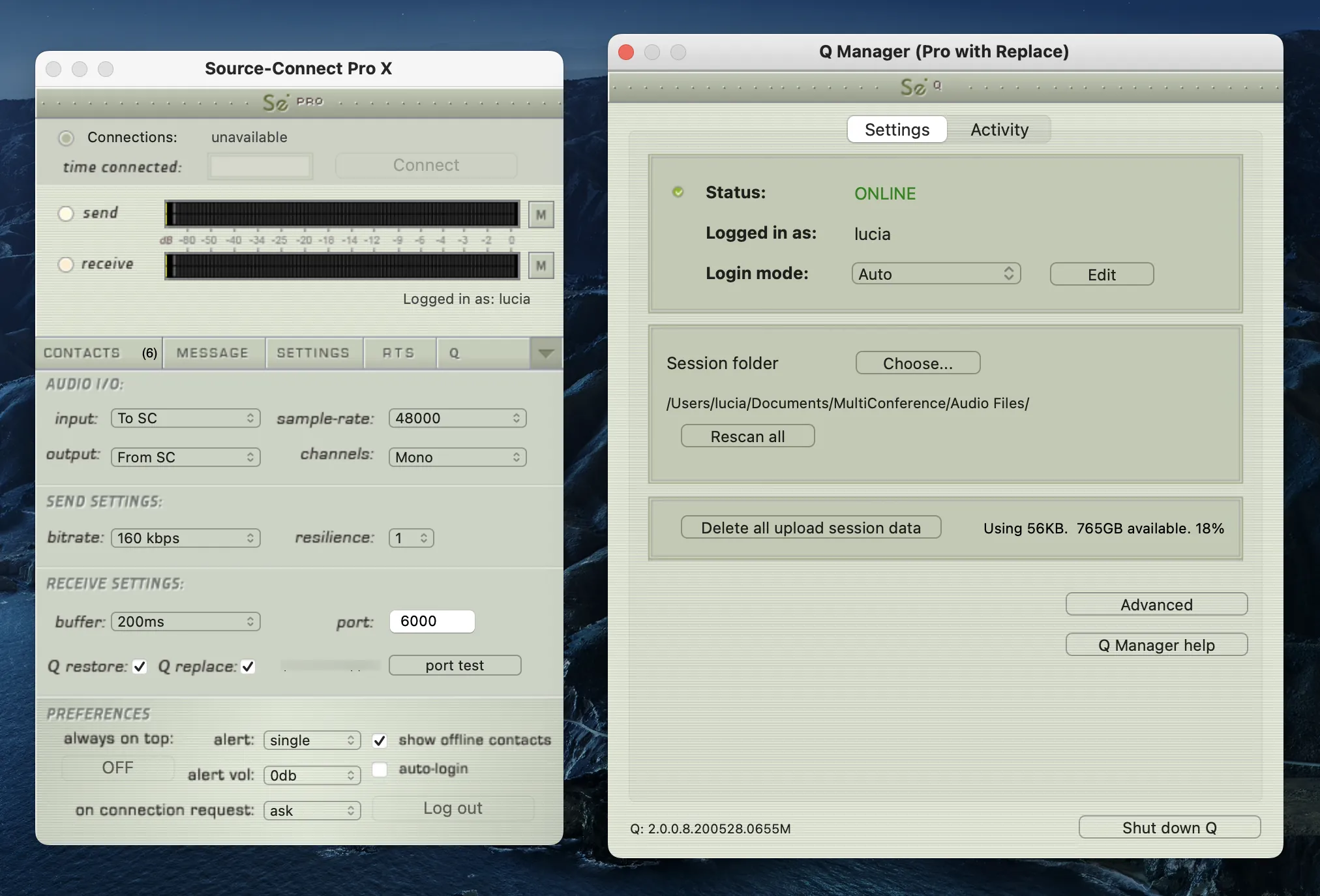Select the Activity tab in Q Manager

tap(999, 130)
